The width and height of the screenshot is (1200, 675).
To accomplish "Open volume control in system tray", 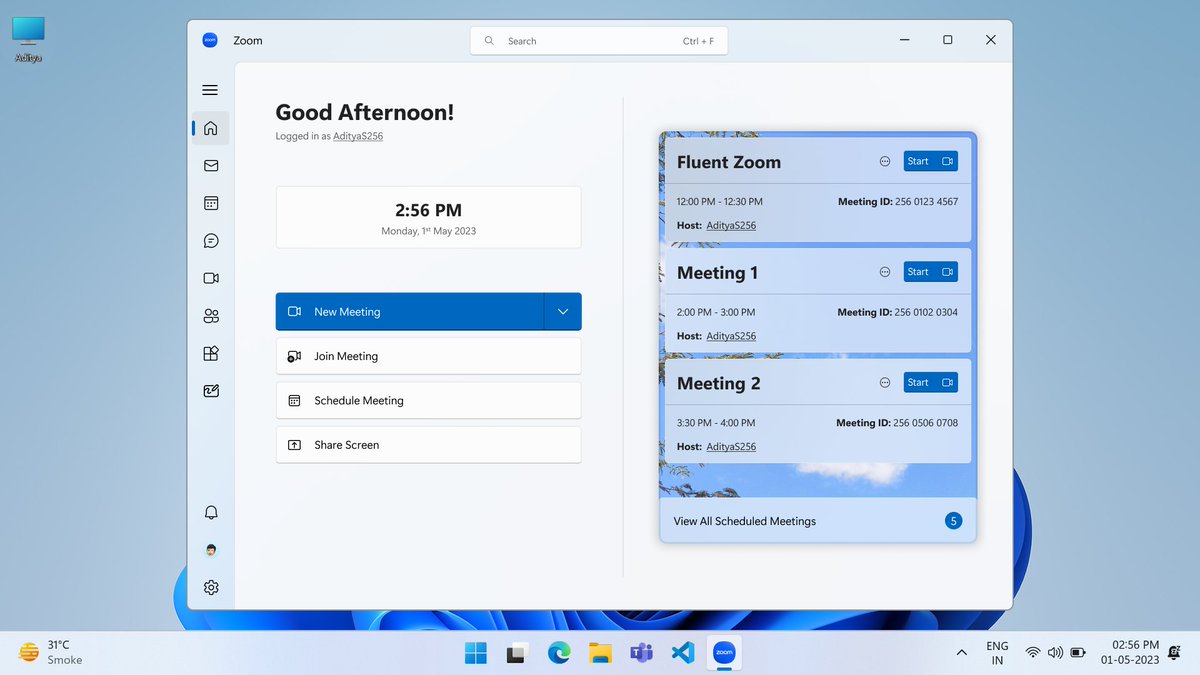I will pos(1055,653).
